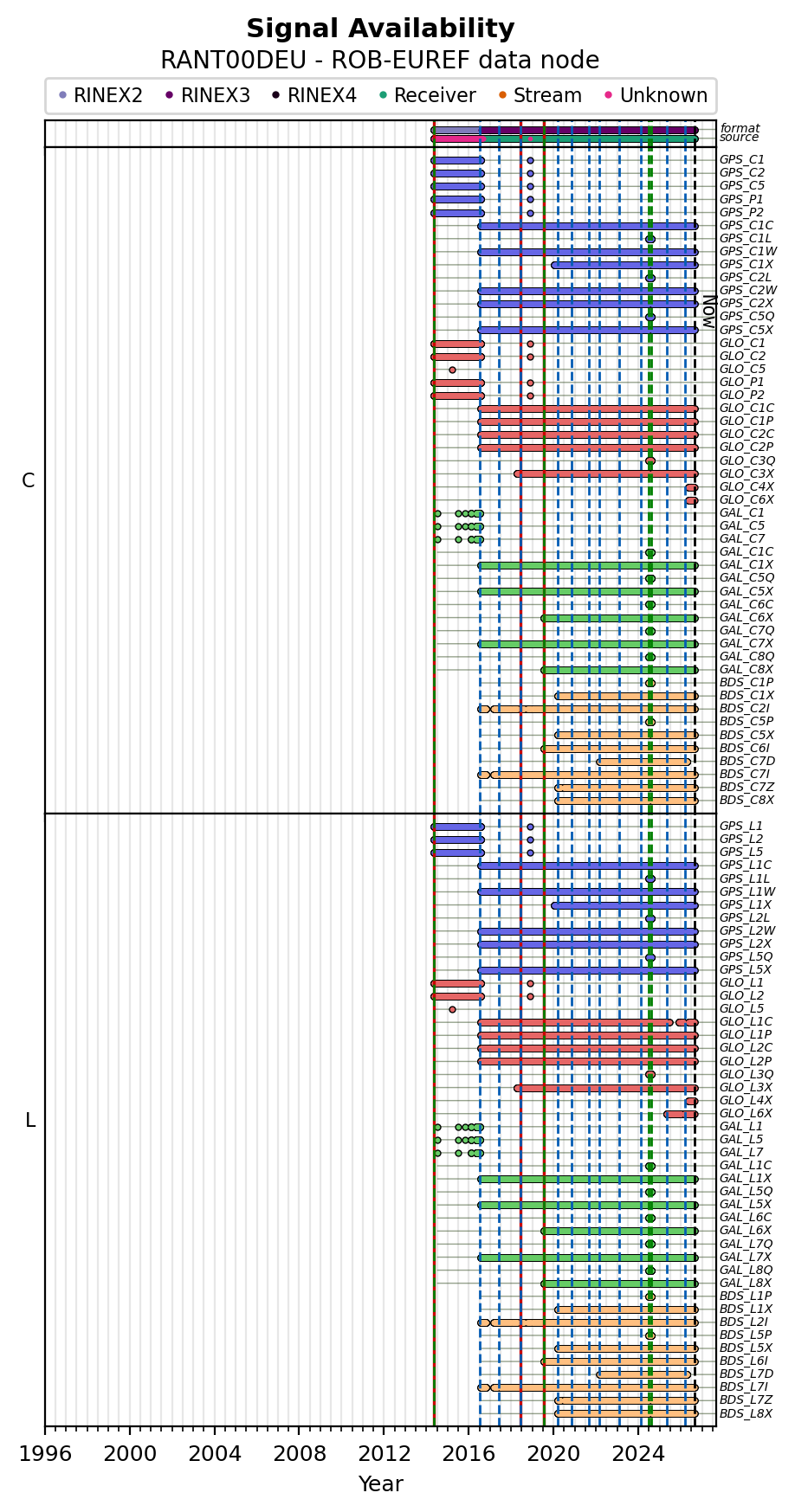Click the 'Year' axis title

click(x=380, y=1483)
